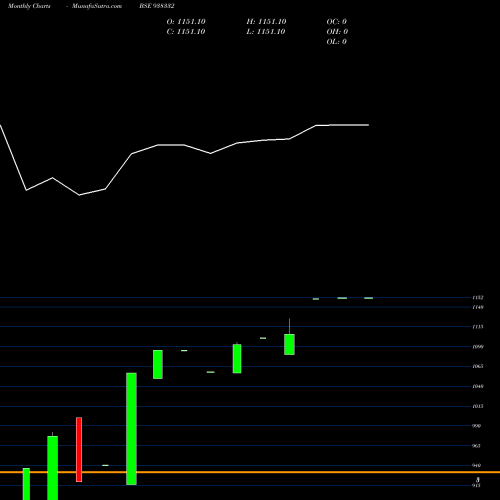Click the Monthly Charts title text

[x=29, y=6]
